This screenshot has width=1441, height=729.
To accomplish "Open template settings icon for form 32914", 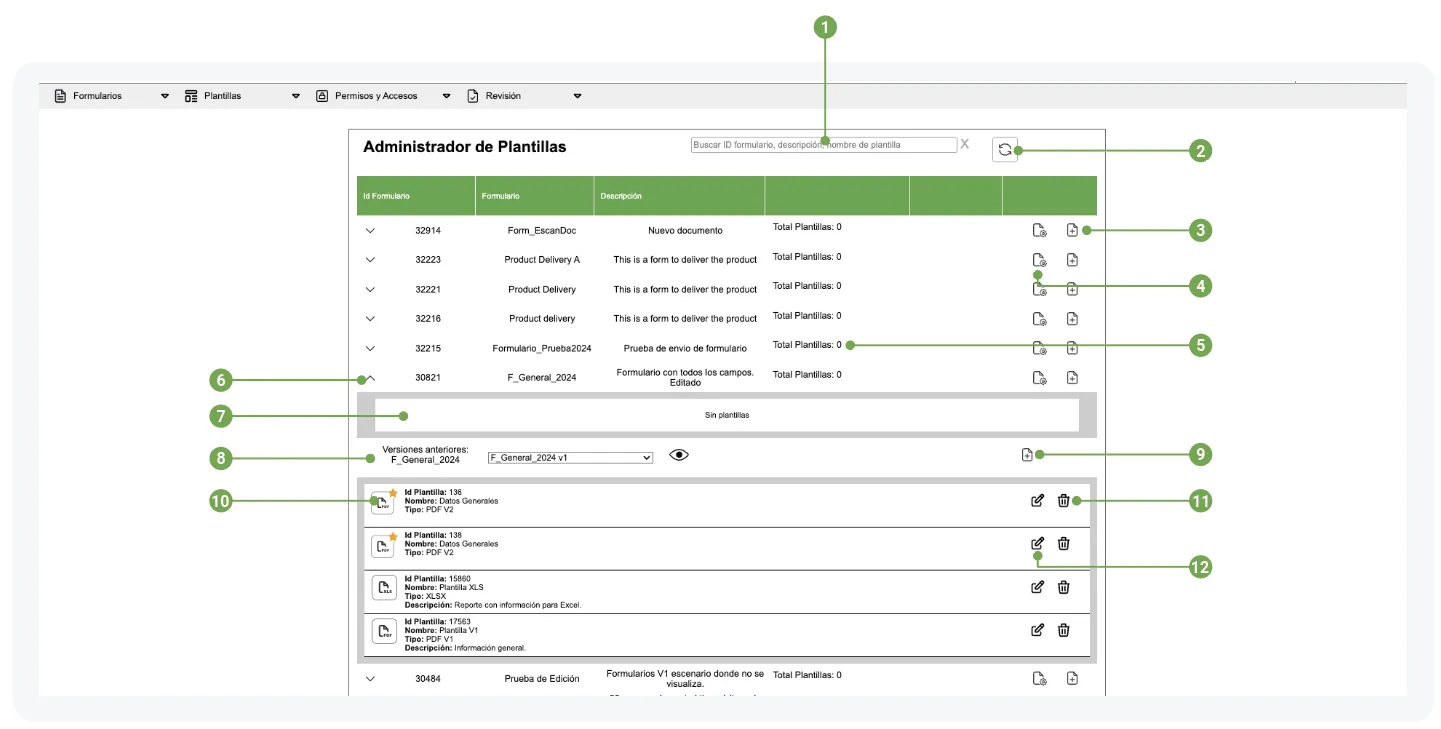I will 1040,231.
